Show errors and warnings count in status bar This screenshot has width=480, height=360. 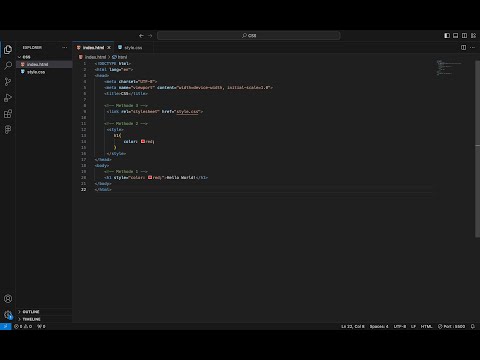[x=23, y=326]
